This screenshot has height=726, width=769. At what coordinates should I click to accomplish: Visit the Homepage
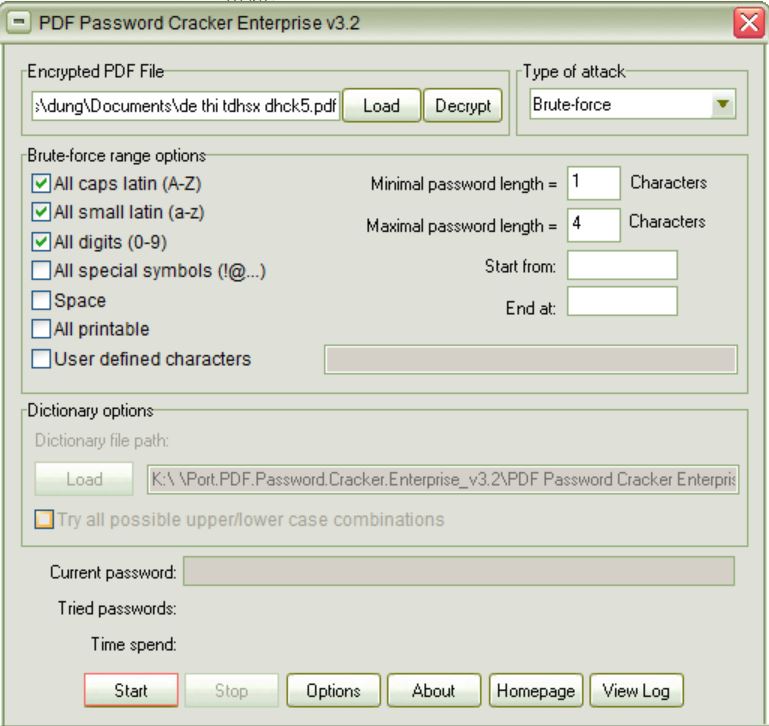[x=536, y=690]
